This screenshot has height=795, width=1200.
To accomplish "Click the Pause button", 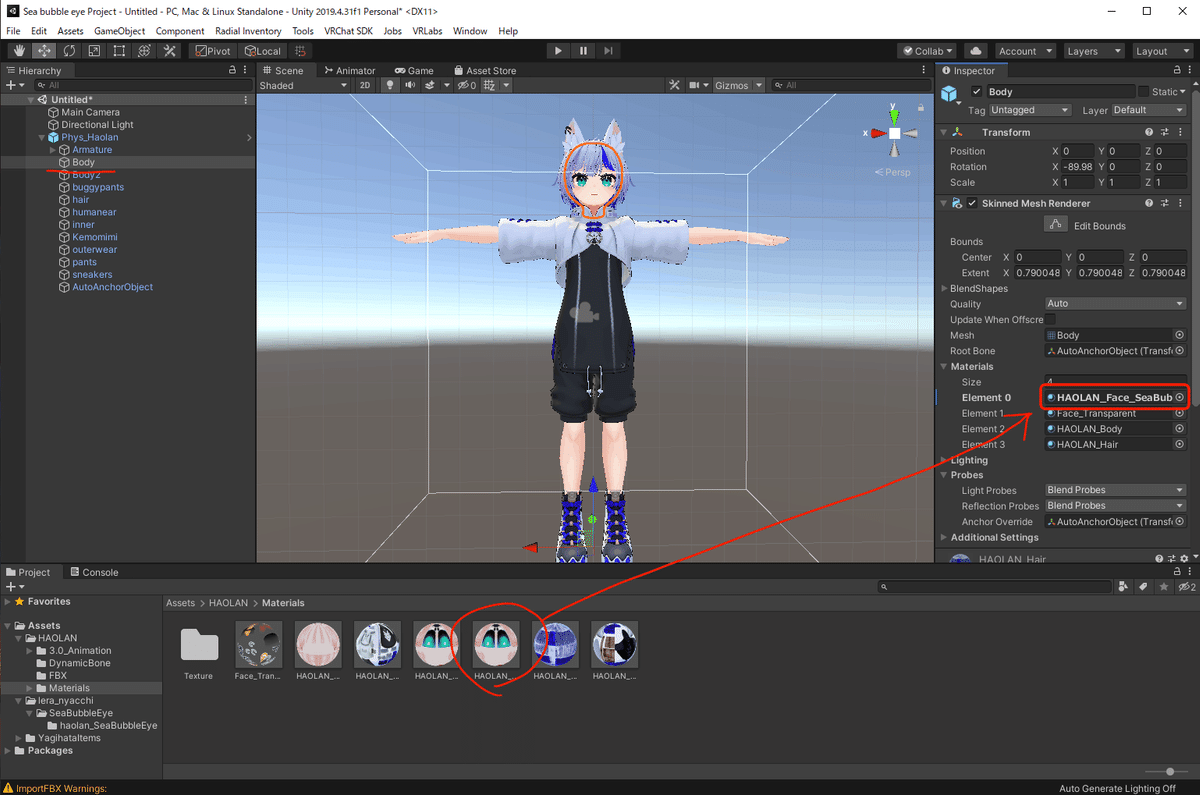I will 583,51.
